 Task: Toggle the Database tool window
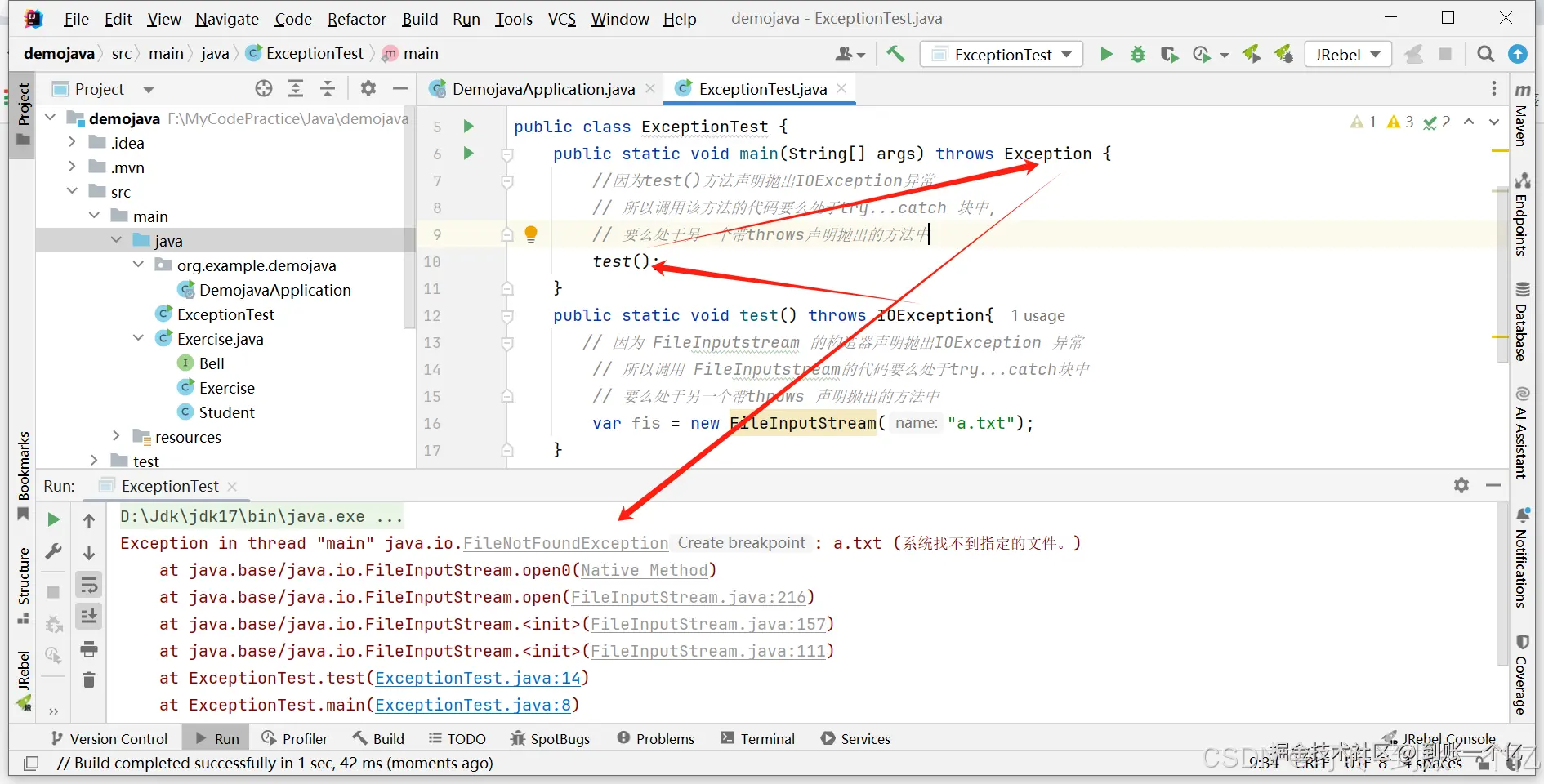[1522, 321]
